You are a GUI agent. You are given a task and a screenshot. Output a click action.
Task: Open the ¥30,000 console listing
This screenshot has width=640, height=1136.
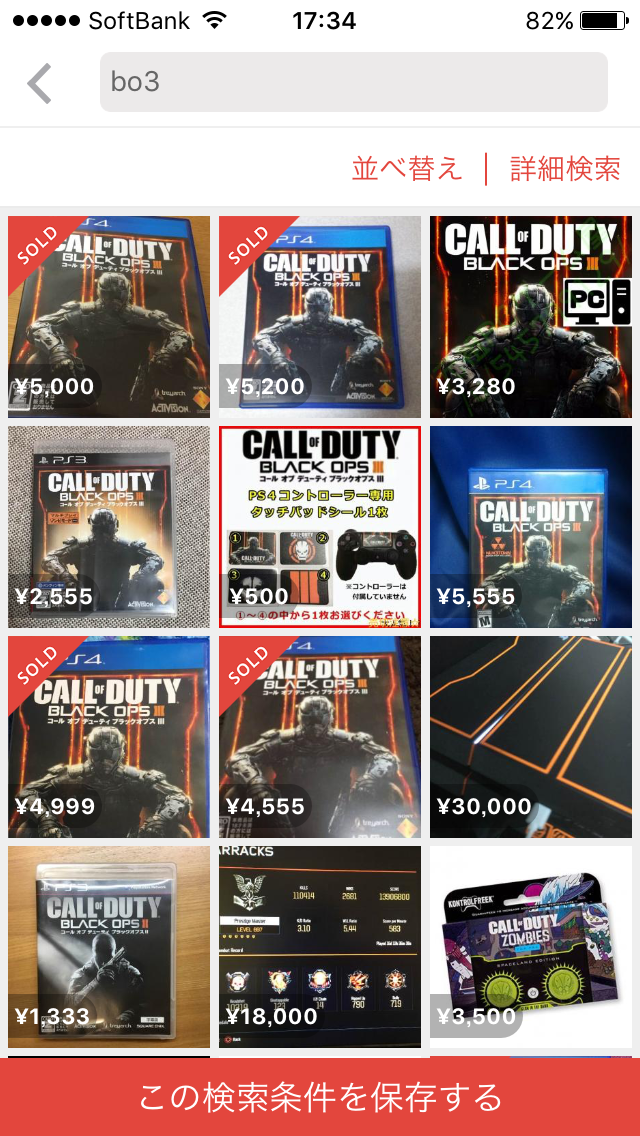click(531, 737)
